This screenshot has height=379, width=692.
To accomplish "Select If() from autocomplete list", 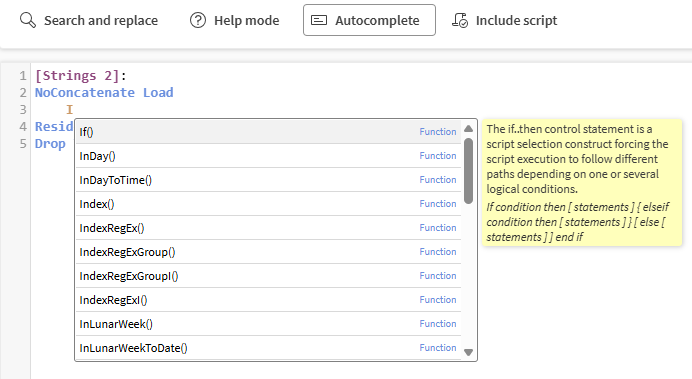I will 268,132.
